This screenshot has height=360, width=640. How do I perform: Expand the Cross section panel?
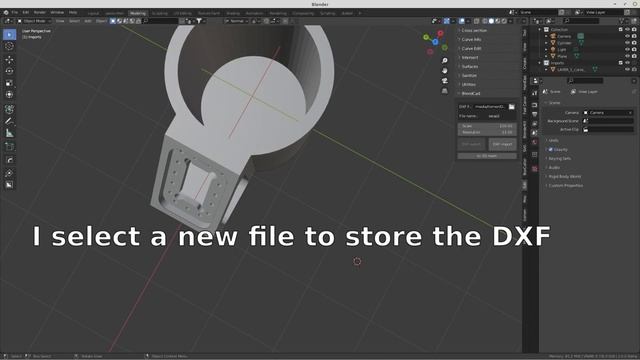coord(473,30)
